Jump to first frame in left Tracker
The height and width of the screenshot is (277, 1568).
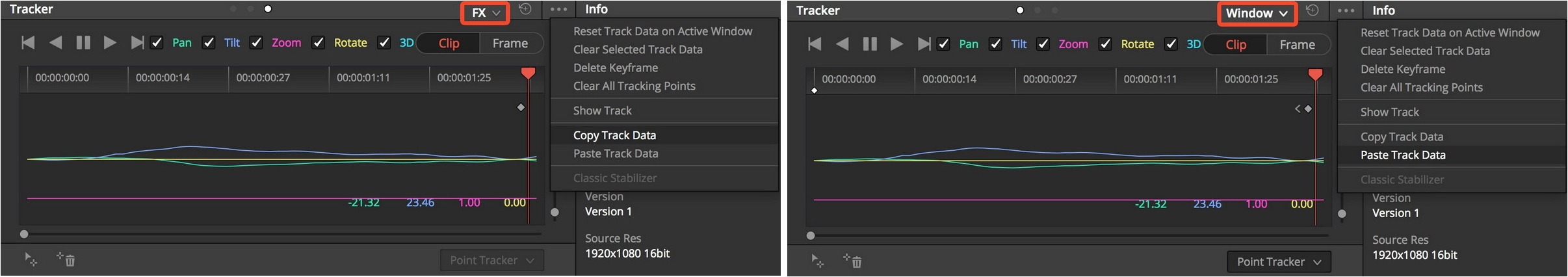point(28,43)
